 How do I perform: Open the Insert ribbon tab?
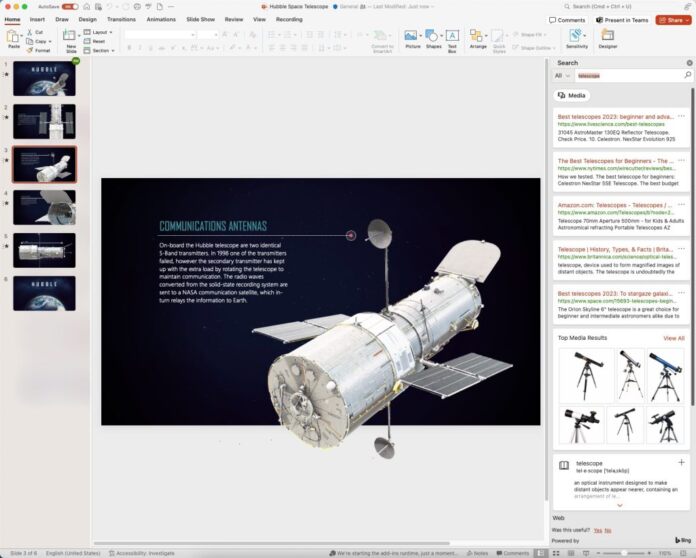point(37,20)
